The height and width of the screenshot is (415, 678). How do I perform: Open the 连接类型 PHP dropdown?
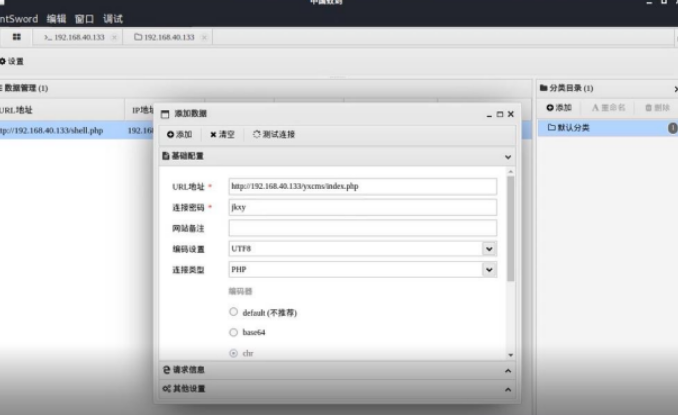tap(489, 269)
